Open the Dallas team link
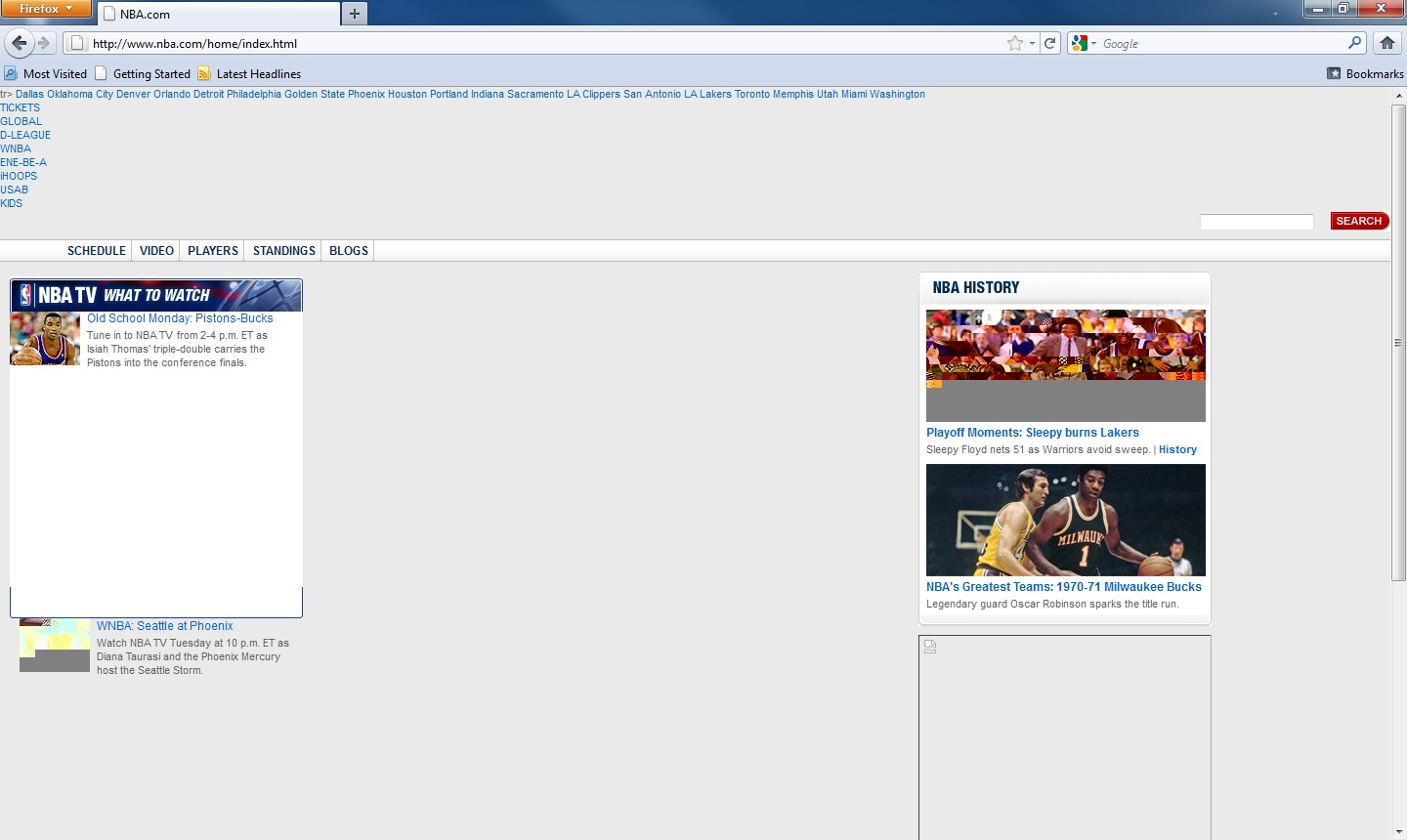Screen dimensions: 1407x840 point(29,95)
